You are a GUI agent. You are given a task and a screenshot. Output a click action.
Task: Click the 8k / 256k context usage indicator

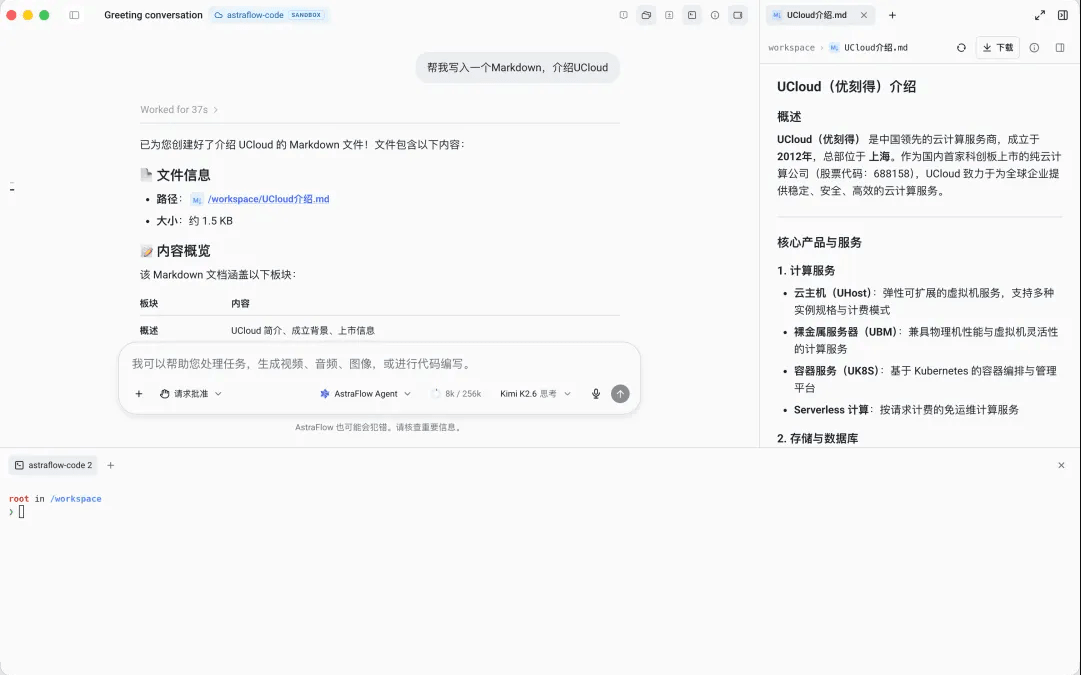(456, 394)
